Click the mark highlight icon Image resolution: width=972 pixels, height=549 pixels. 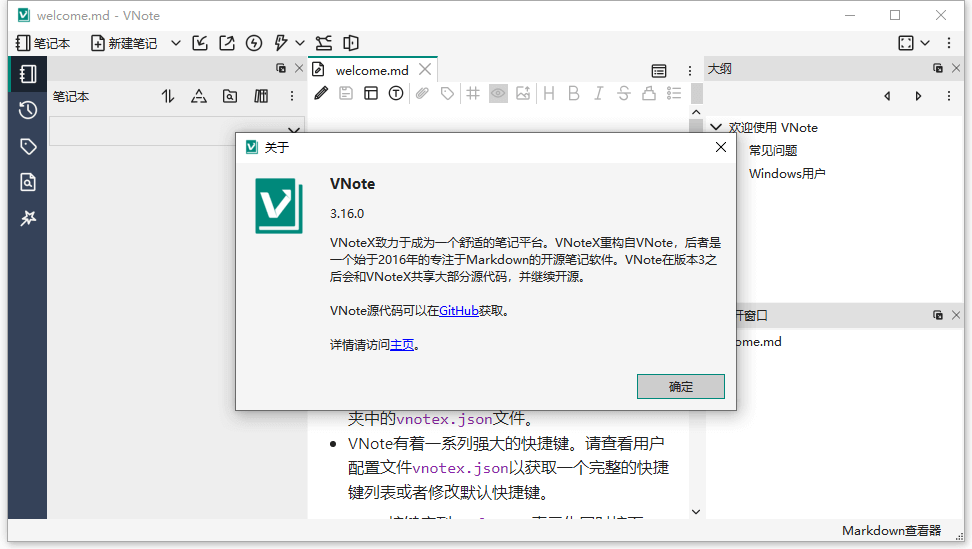(649, 94)
